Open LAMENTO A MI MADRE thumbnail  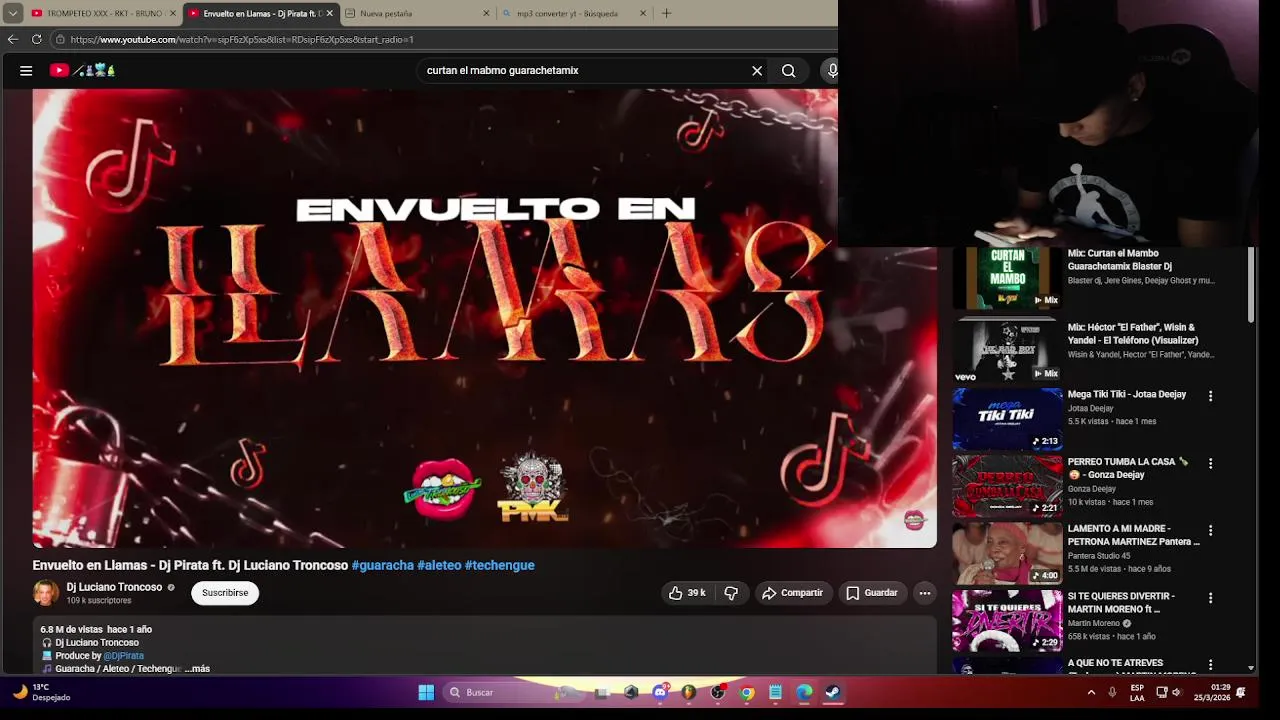pos(1007,553)
